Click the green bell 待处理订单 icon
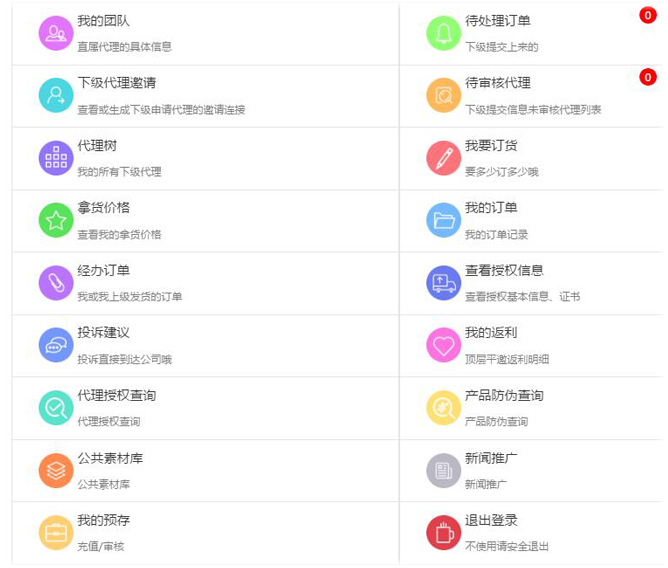This screenshot has height=568, width=668. (443, 33)
